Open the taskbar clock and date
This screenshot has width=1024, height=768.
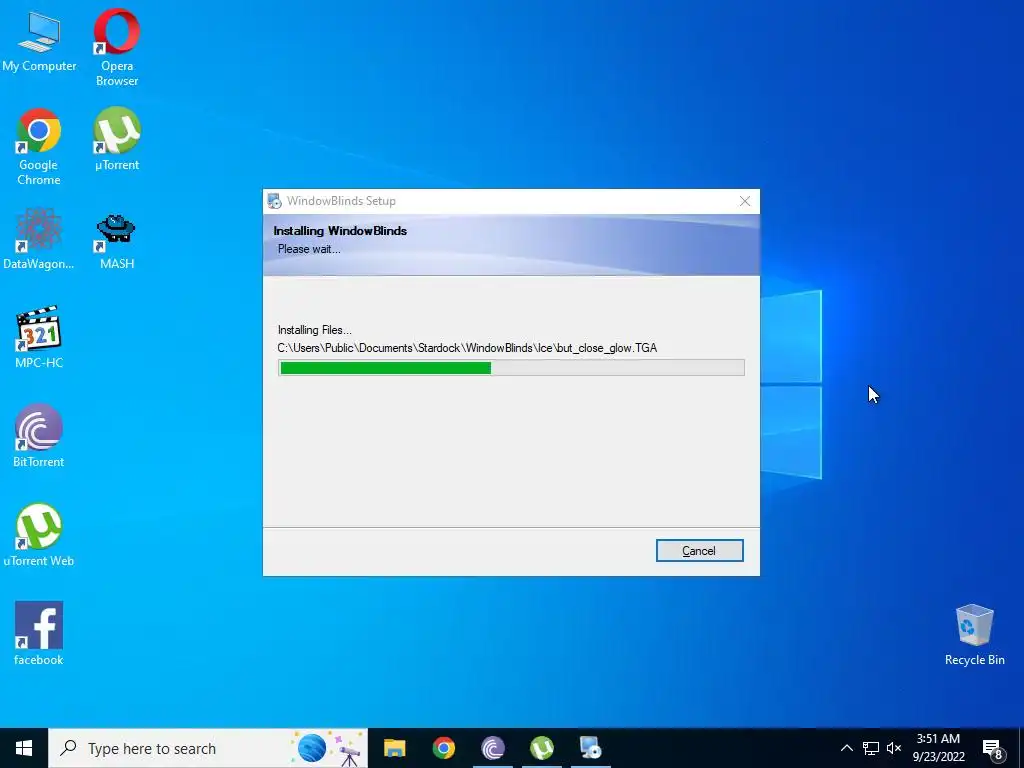click(x=938, y=748)
